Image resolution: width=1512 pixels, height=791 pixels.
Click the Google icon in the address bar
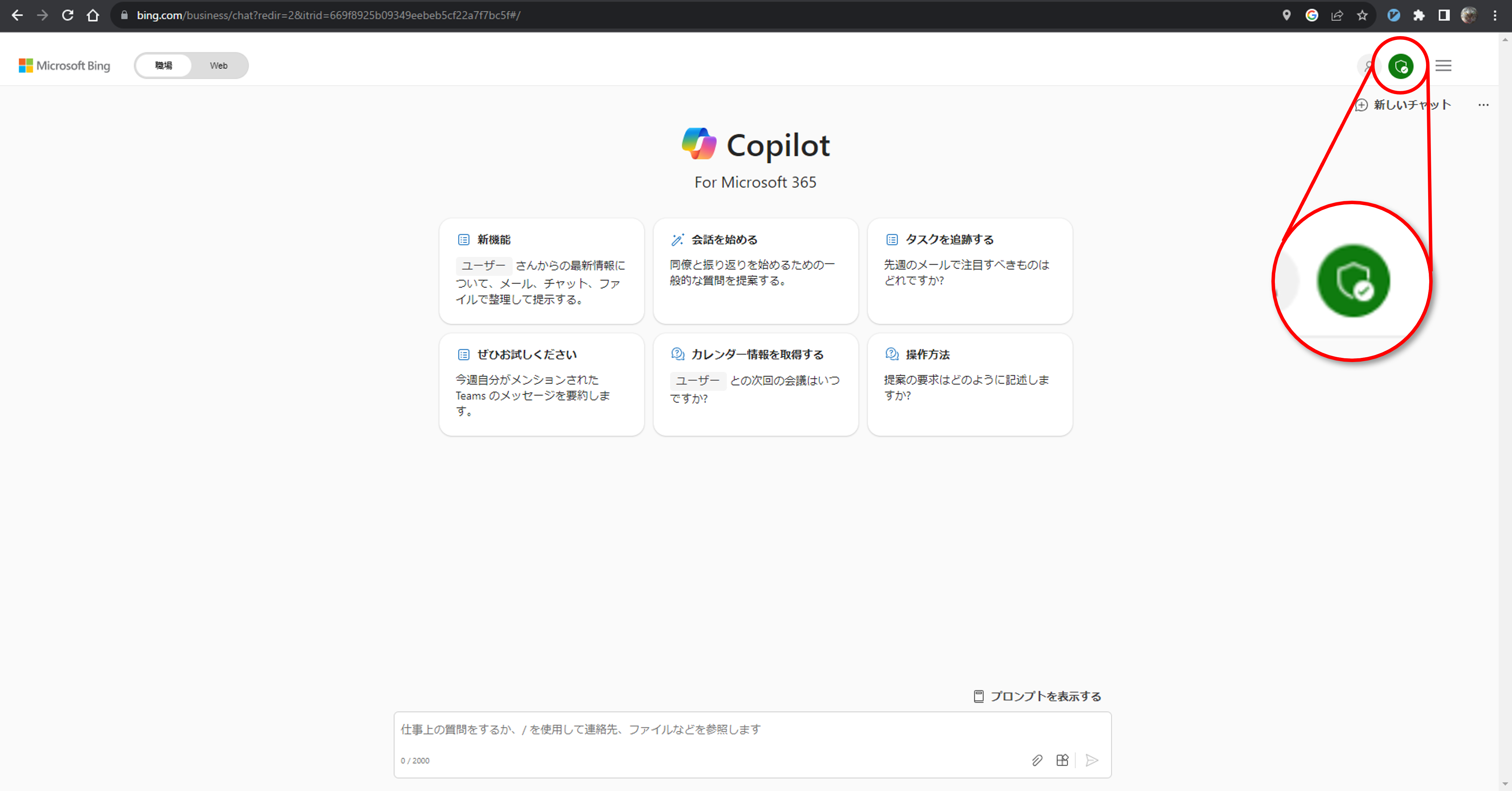tap(1312, 15)
